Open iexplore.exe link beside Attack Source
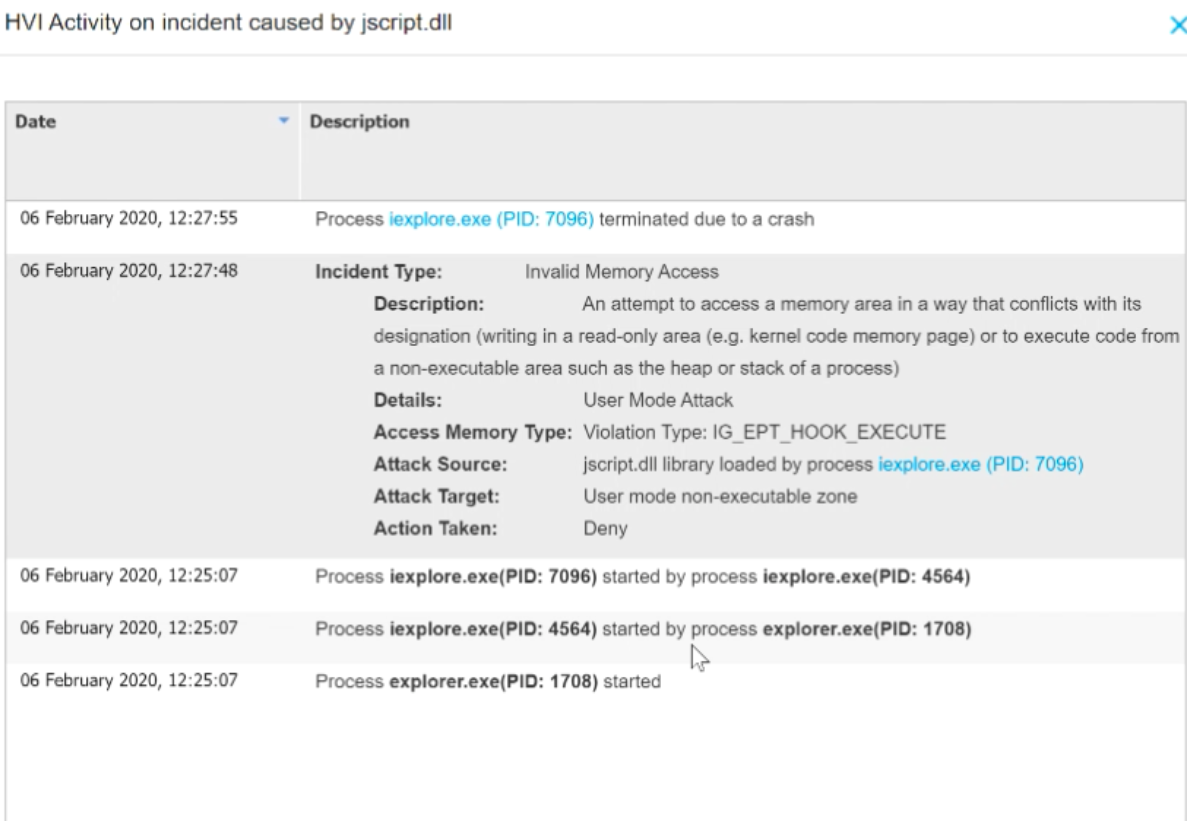 pyautogui.click(x=980, y=464)
